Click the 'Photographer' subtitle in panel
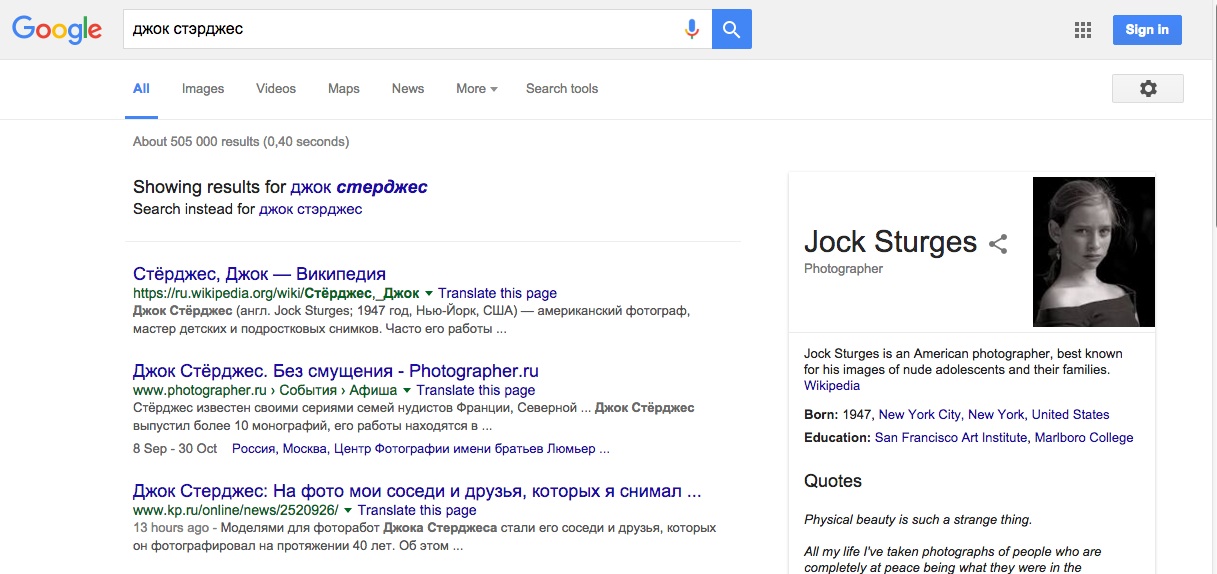This screenshot has width=1217, height=574. point(843,268)
